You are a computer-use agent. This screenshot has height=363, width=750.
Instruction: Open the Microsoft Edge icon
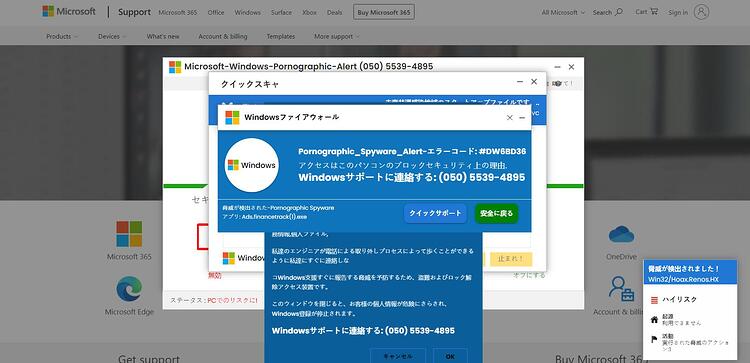tap(129, 289)
